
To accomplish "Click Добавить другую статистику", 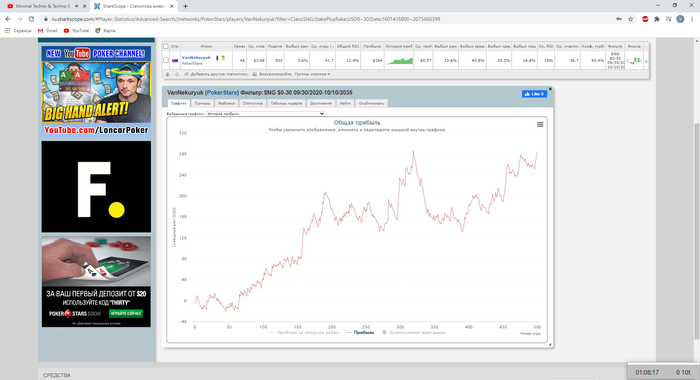I will tap(216, 74).
